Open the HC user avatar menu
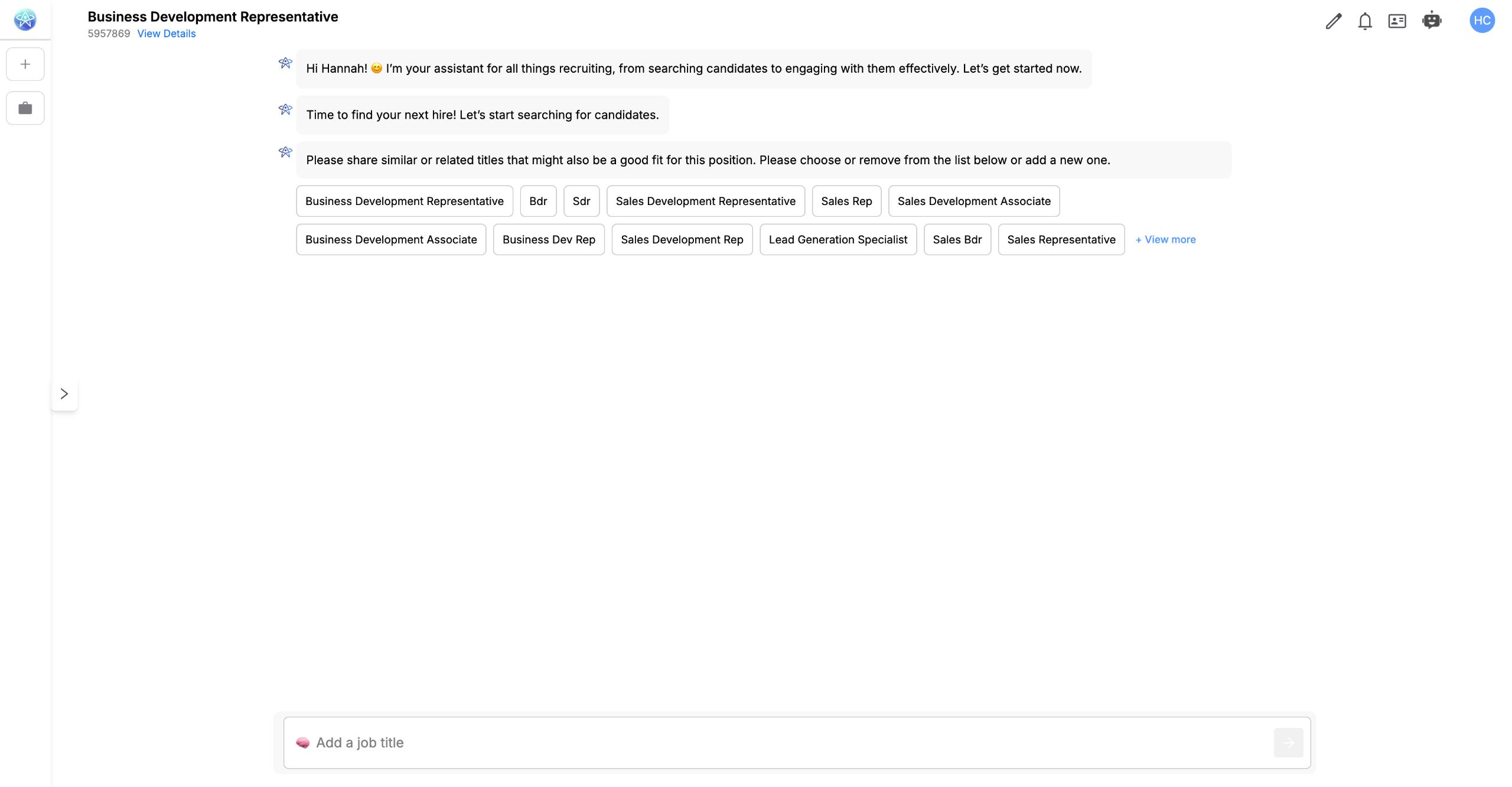 (1481, 21)
